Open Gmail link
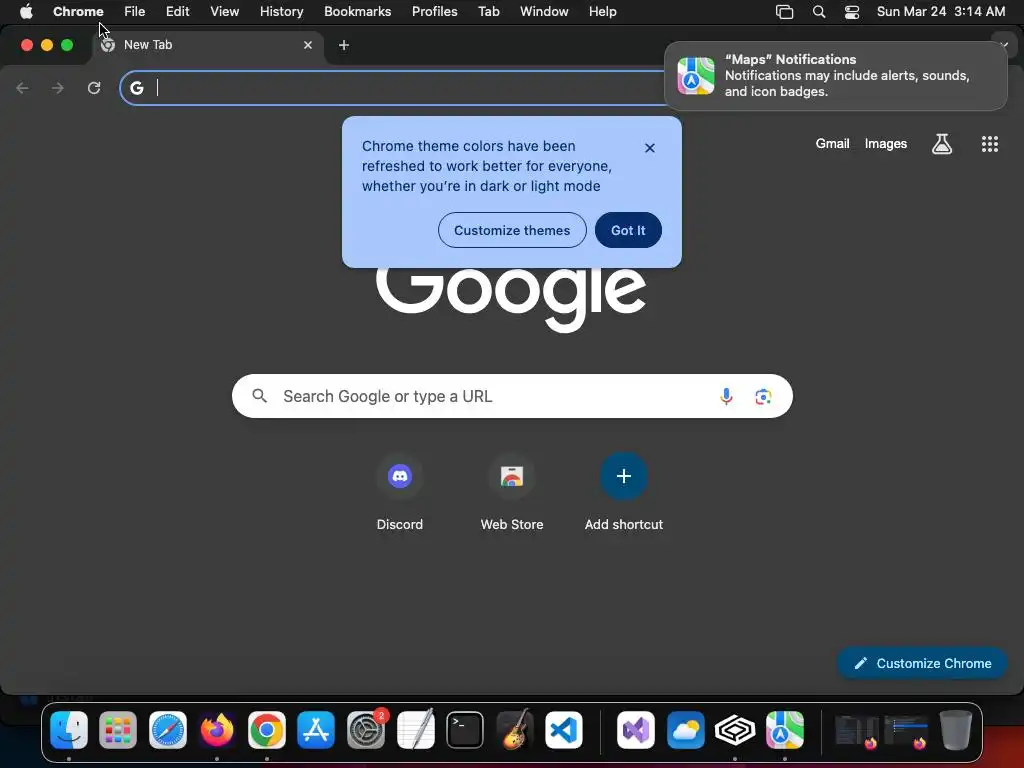Screen dimensions: 1024x768 pyautogui.click(x=832, y=144)
